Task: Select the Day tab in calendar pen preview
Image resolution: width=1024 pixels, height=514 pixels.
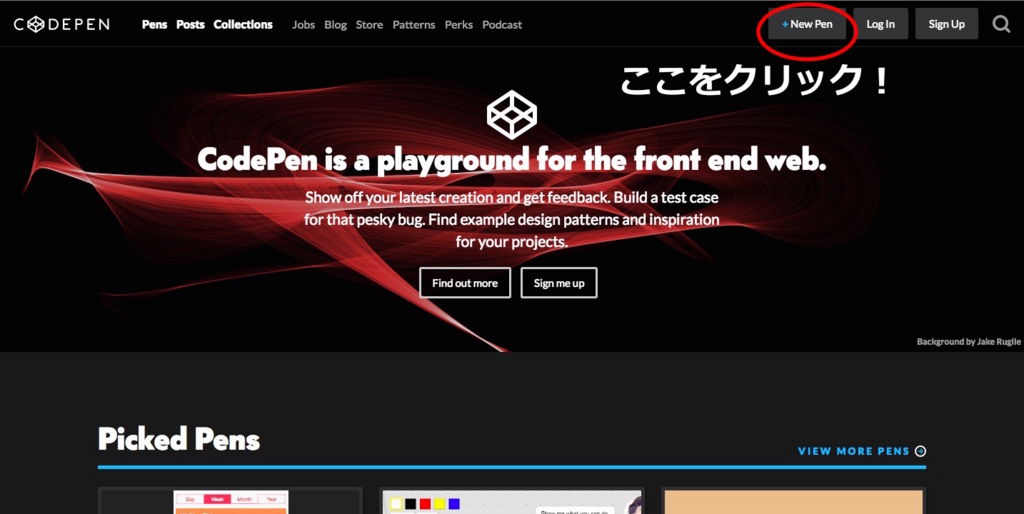Action: (x=190, y=499)
